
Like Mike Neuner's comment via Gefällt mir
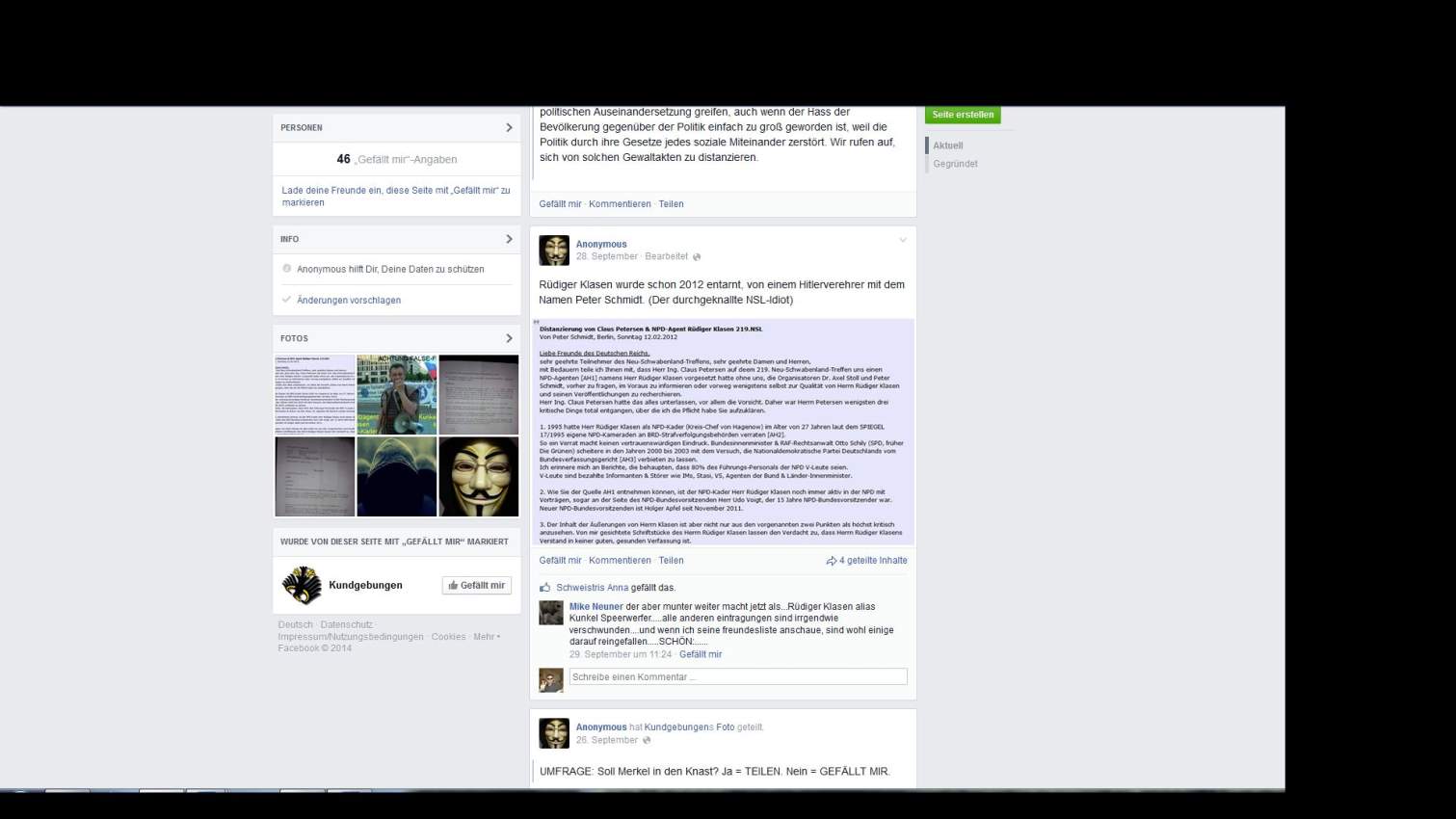pyautogui.click(x=701, y=654)
